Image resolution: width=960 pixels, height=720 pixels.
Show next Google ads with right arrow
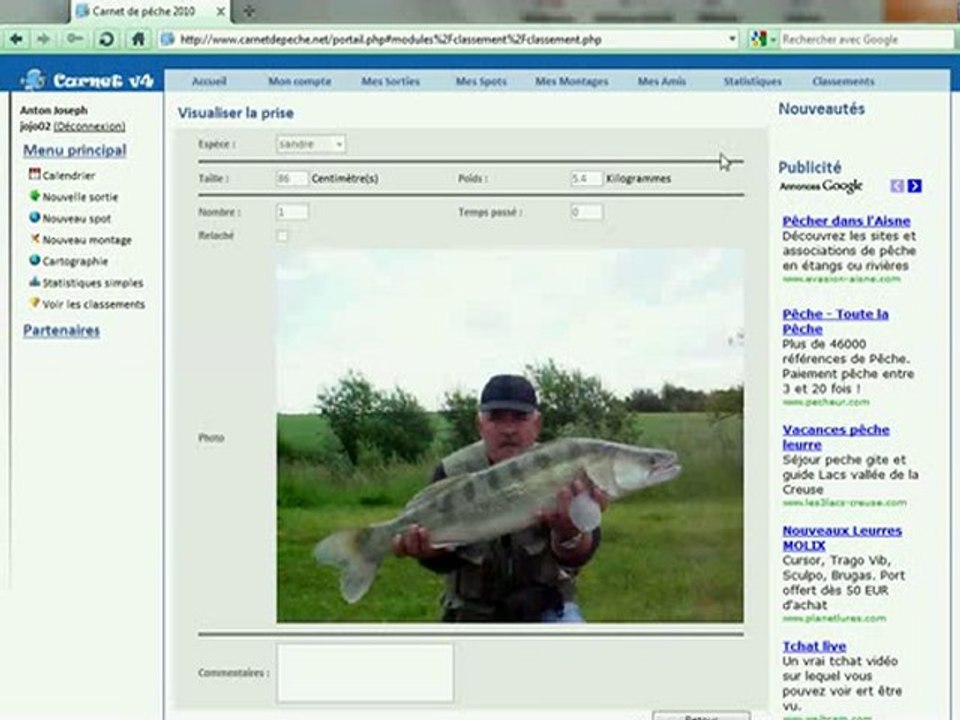click(915, 186)
